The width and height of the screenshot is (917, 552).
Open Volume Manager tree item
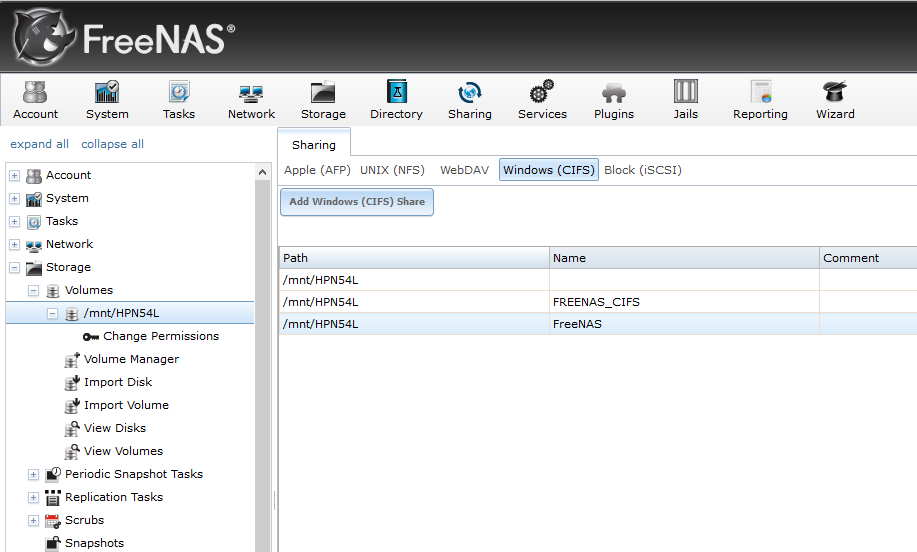click(131, 359)
